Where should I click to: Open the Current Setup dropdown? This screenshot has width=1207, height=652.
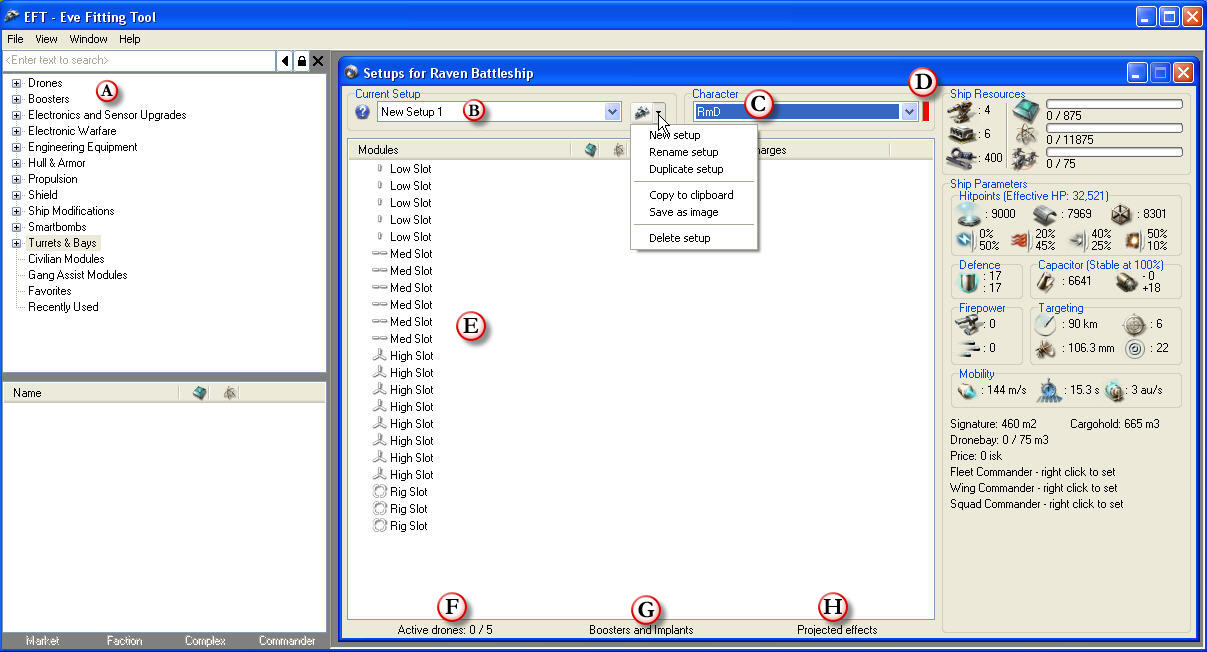click(612, 112)
